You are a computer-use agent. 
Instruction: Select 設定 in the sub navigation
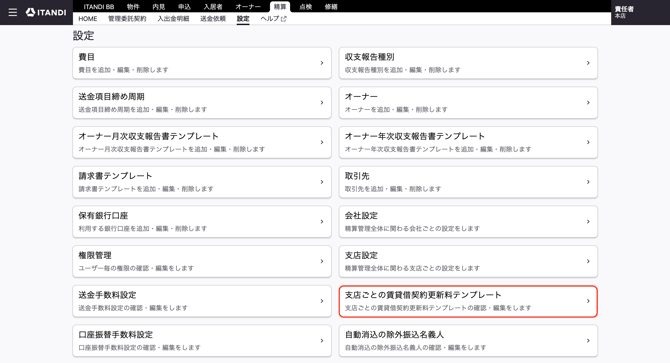tap(243, 19)
